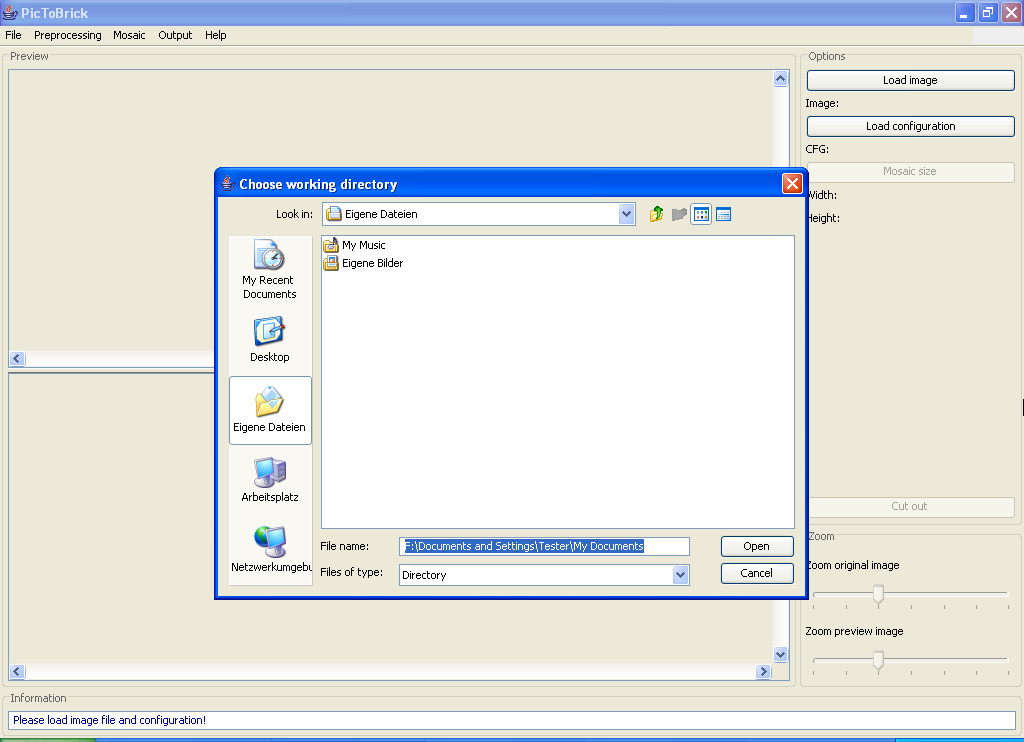Switch to details view icon

[724, 214]
